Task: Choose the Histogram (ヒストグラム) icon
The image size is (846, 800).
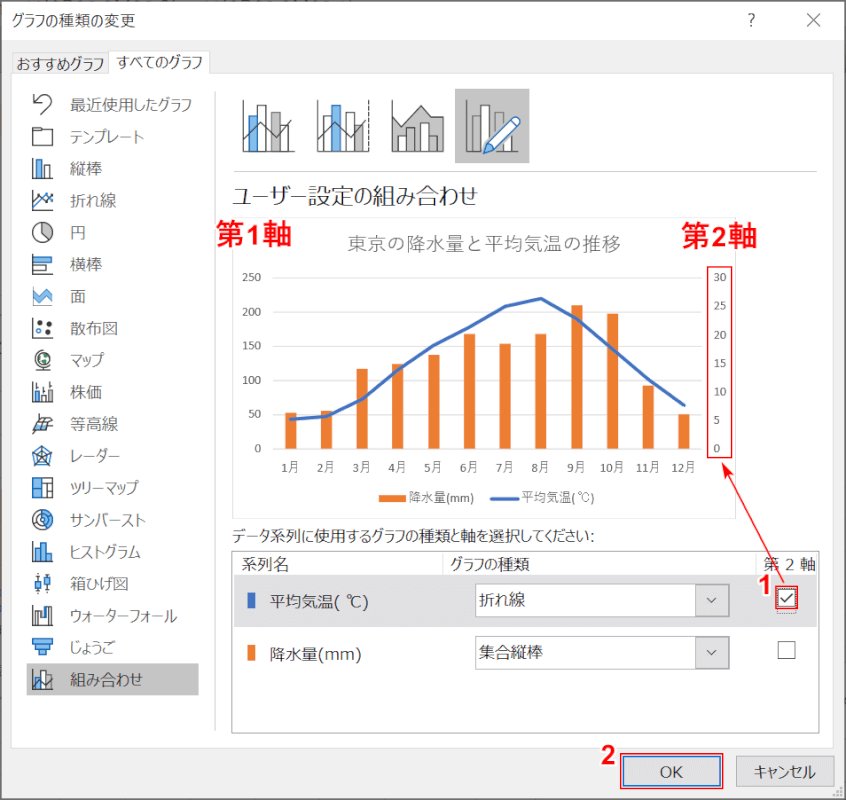Action: tap(42, 552)
